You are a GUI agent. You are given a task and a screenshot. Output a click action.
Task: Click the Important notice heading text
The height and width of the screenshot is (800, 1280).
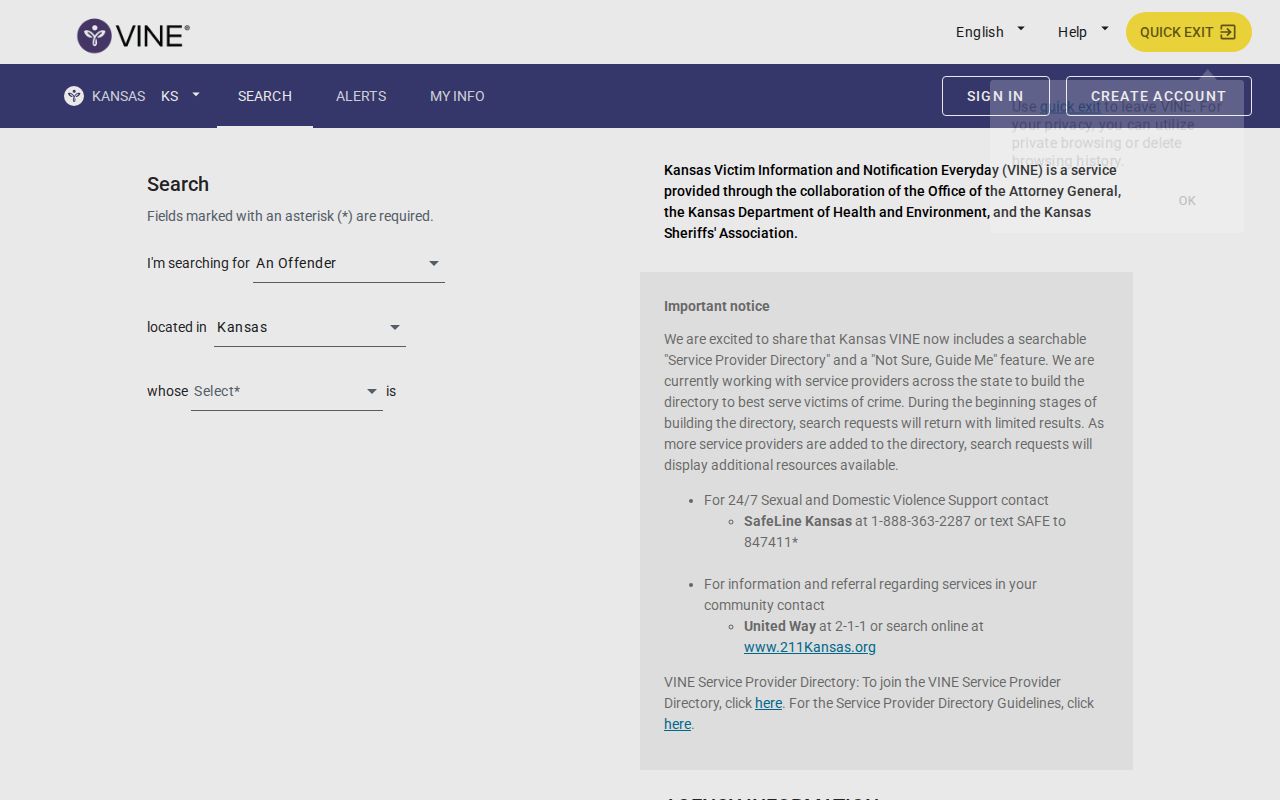click(x=717, y=306)
